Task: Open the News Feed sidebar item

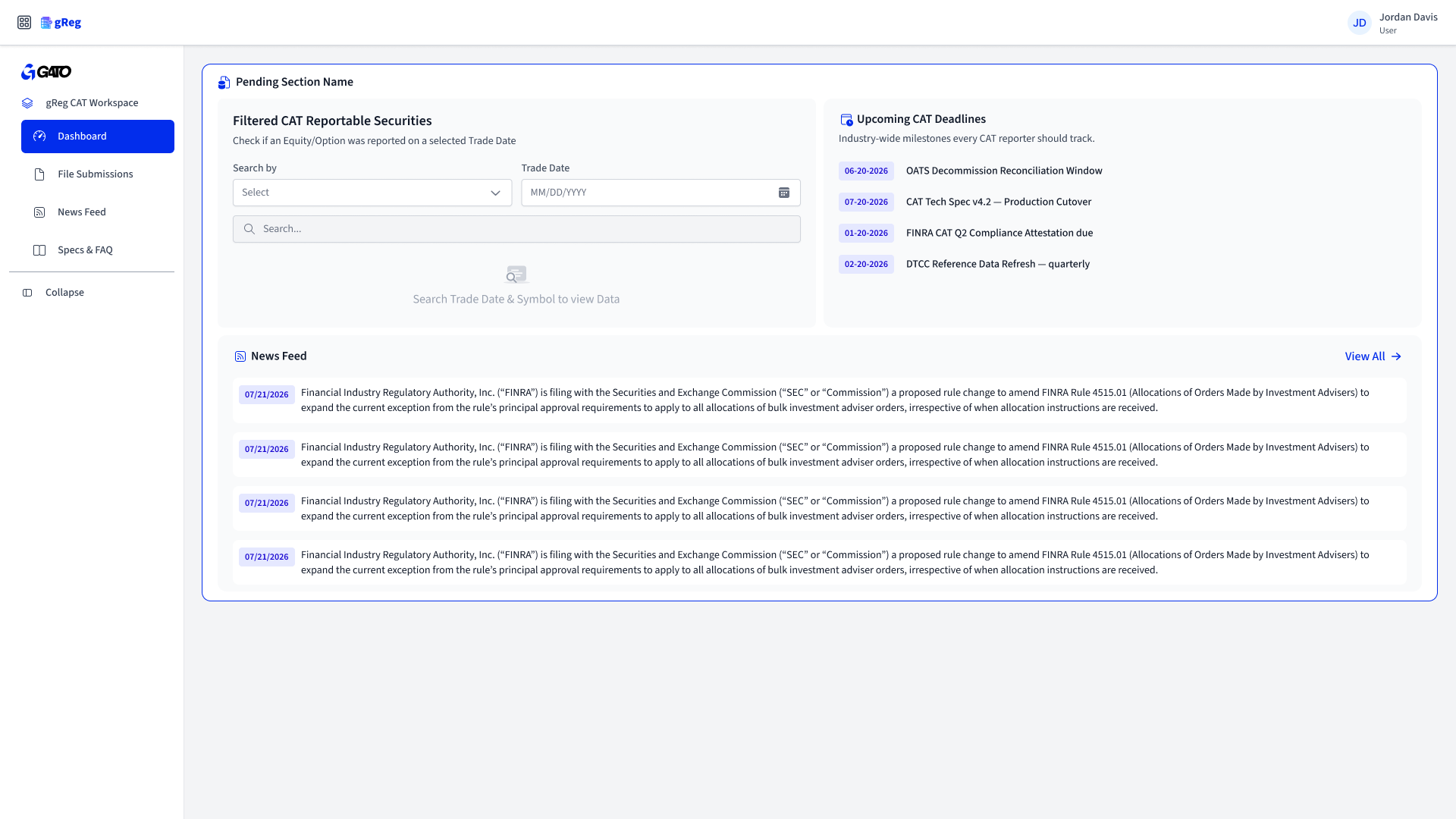Action: point(98,212)
